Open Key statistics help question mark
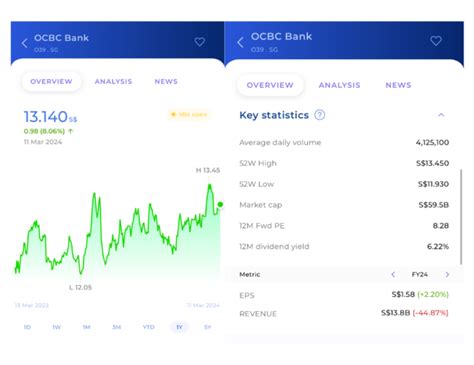474x365 pixels. click(x=320, y=115)
